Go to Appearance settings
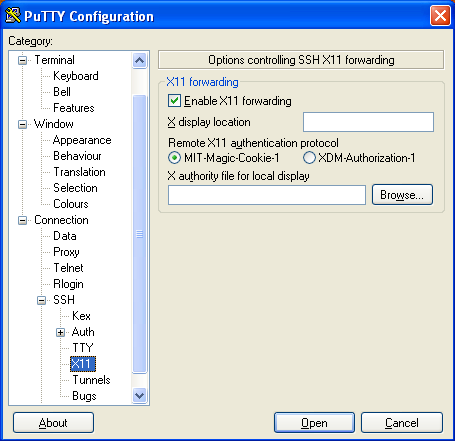The height and width of the screenshot is (441, 455). tap(82, 140)
